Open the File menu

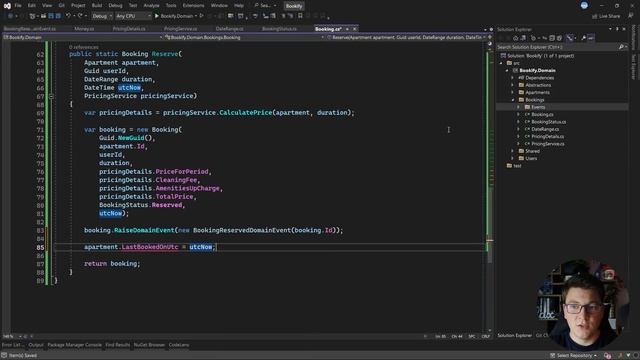point(18,6)
